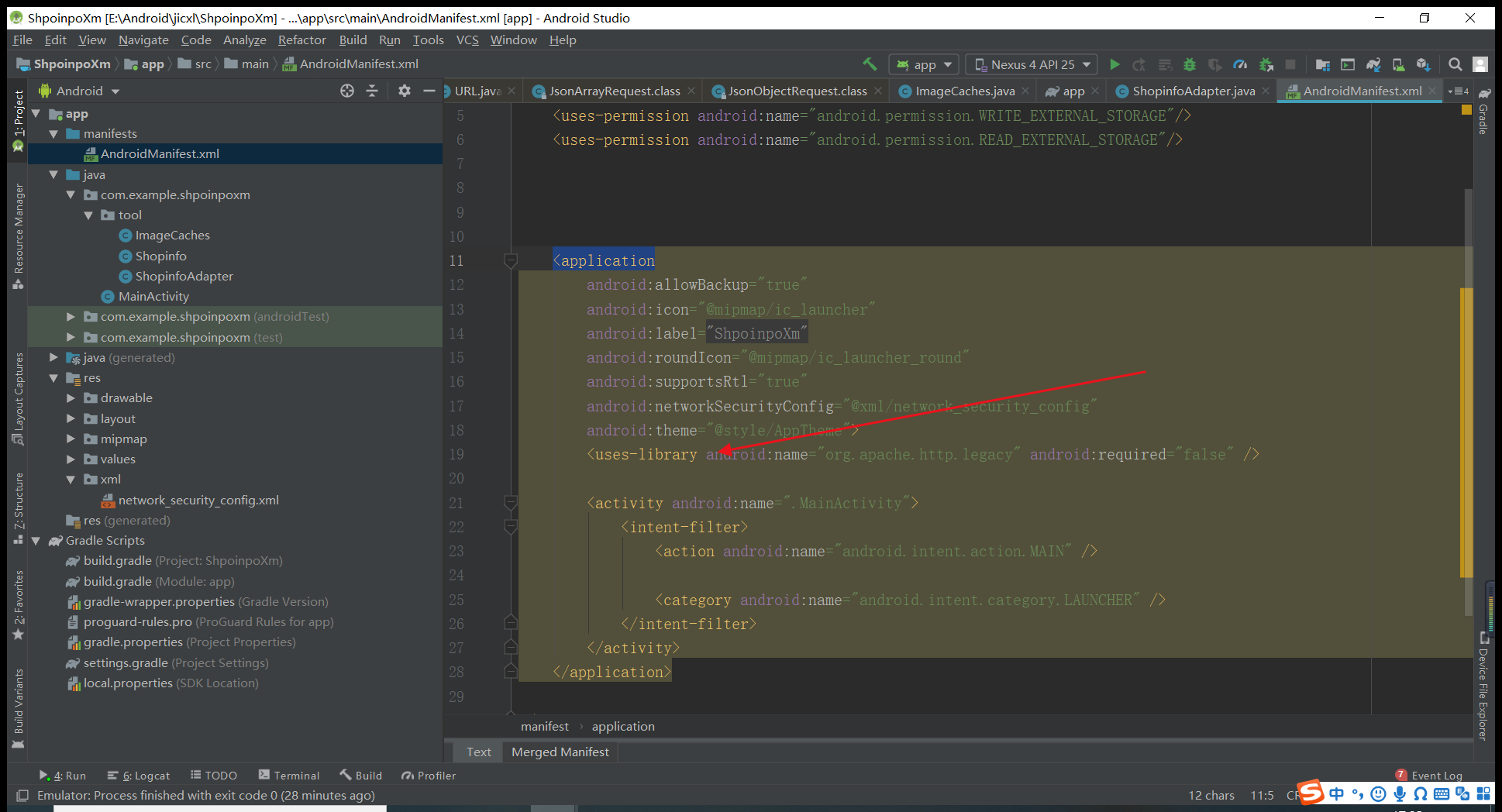Image resolution: width=1502 pixels, height=812 pixels.
Task: Select network_security_config.xml file
Action: pyautogui.click(x=198, y=501)
